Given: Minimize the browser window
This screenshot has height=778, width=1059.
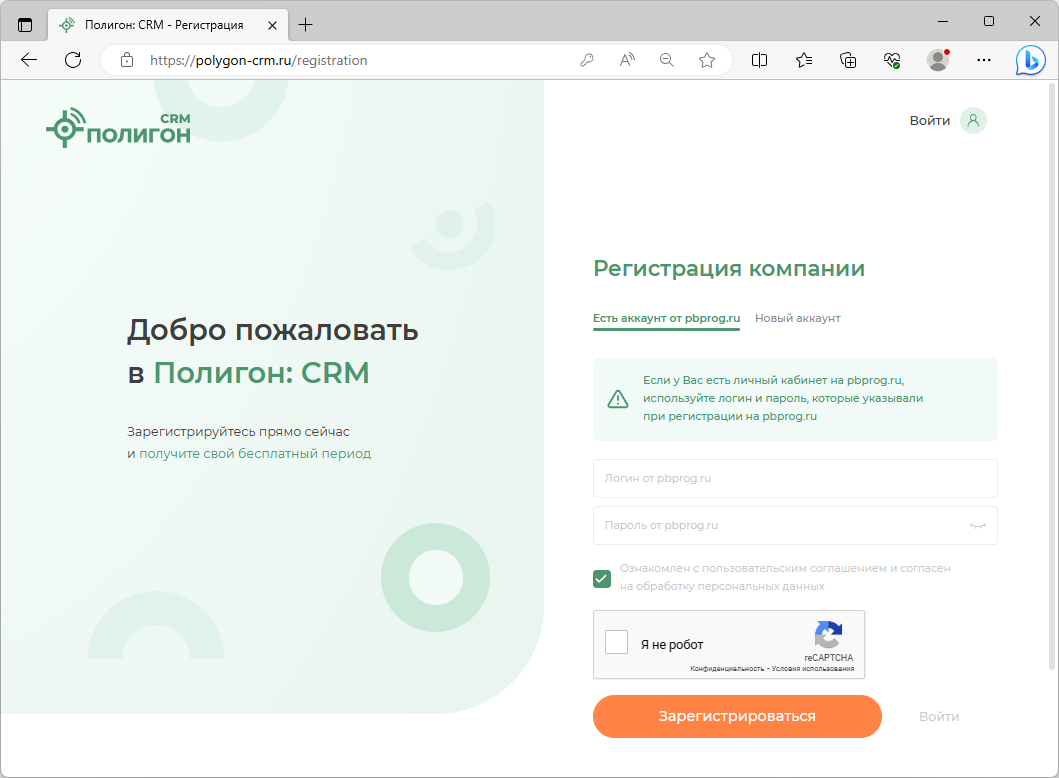Looking at the screenshot, I should 943,22.
